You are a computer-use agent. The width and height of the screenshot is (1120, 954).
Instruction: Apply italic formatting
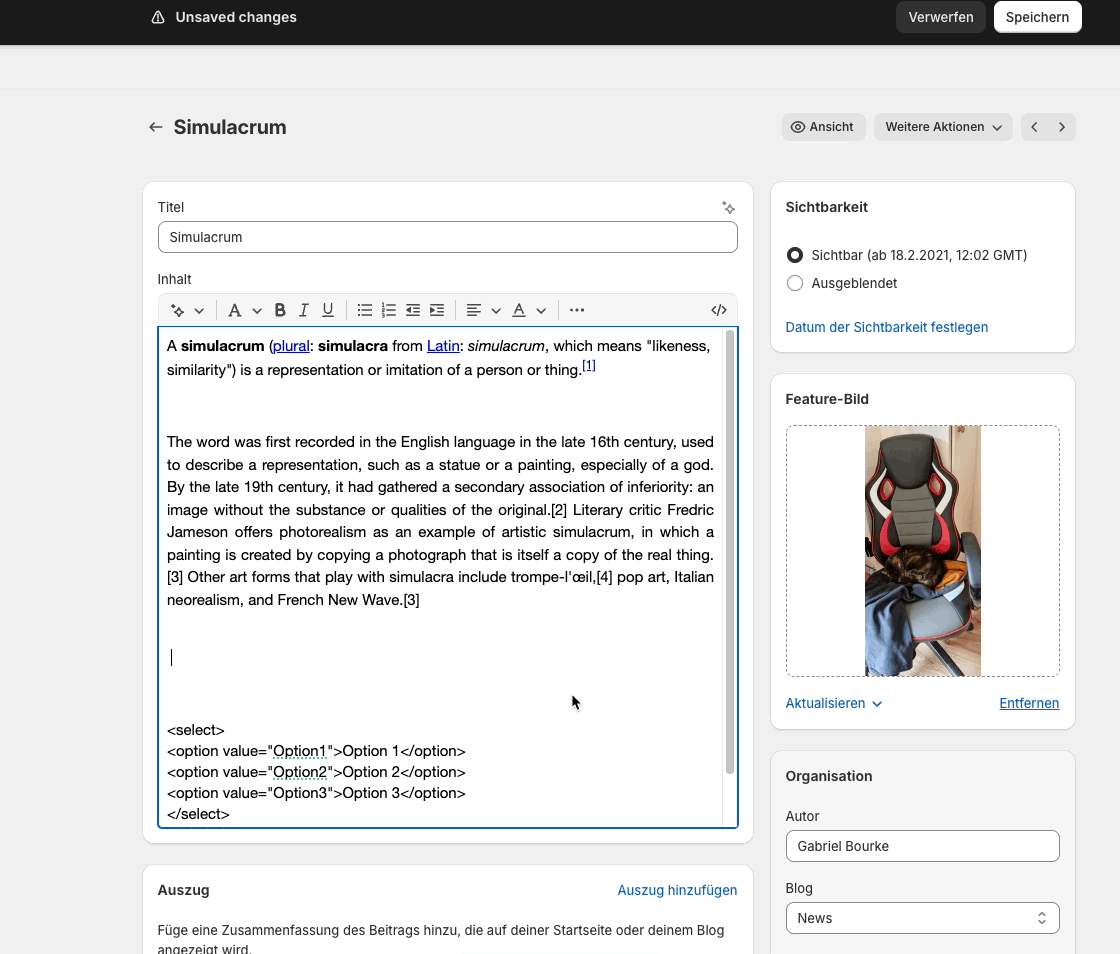pyautogui.click(x=304, y=310)
